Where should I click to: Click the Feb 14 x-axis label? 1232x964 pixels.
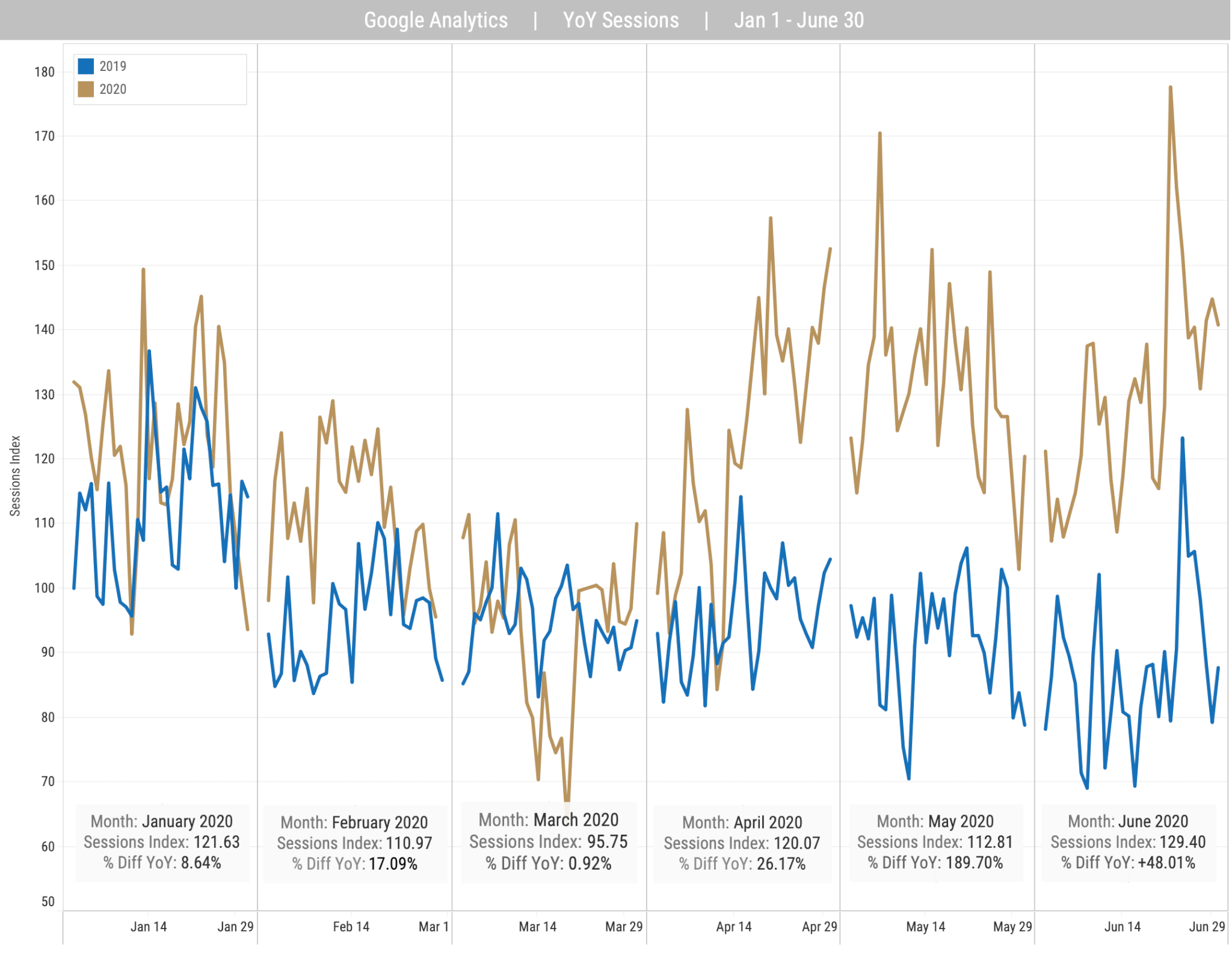pyautogui.click(x=351, y=927)
